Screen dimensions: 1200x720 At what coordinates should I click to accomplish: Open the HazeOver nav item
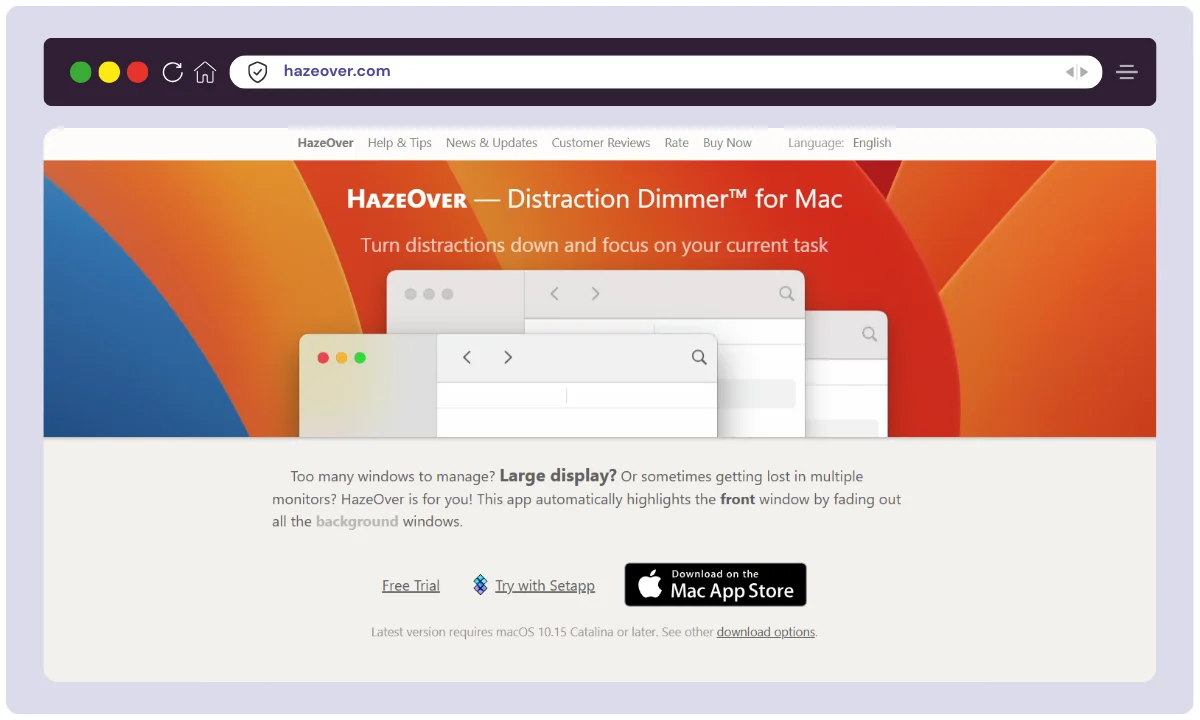click(325, 143)
